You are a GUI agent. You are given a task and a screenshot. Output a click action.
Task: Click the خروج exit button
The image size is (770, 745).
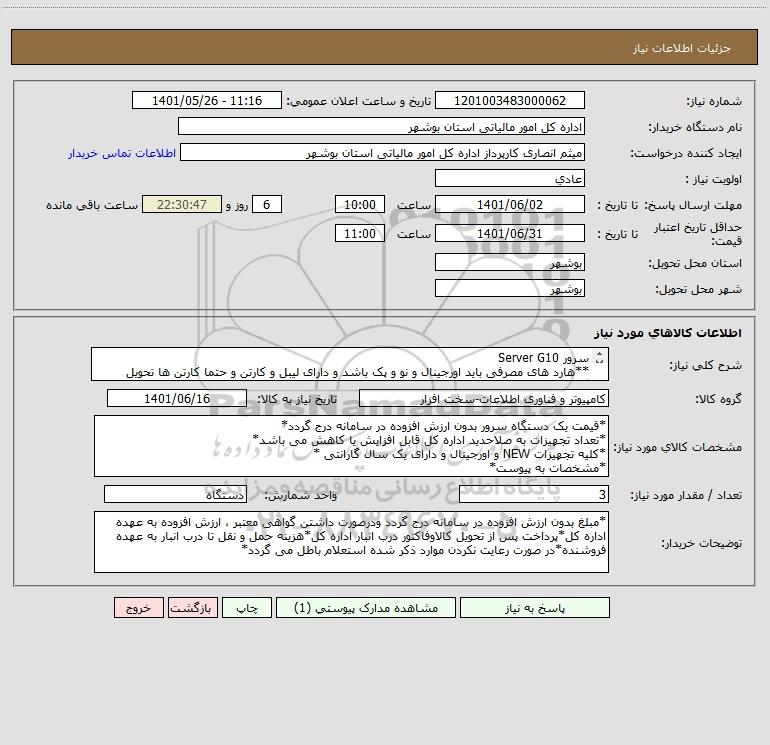pyautogui.click(x=138, y=608)
